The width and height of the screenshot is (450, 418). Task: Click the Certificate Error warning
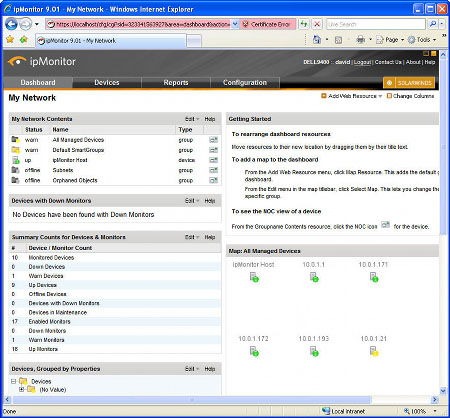[268, 24]
